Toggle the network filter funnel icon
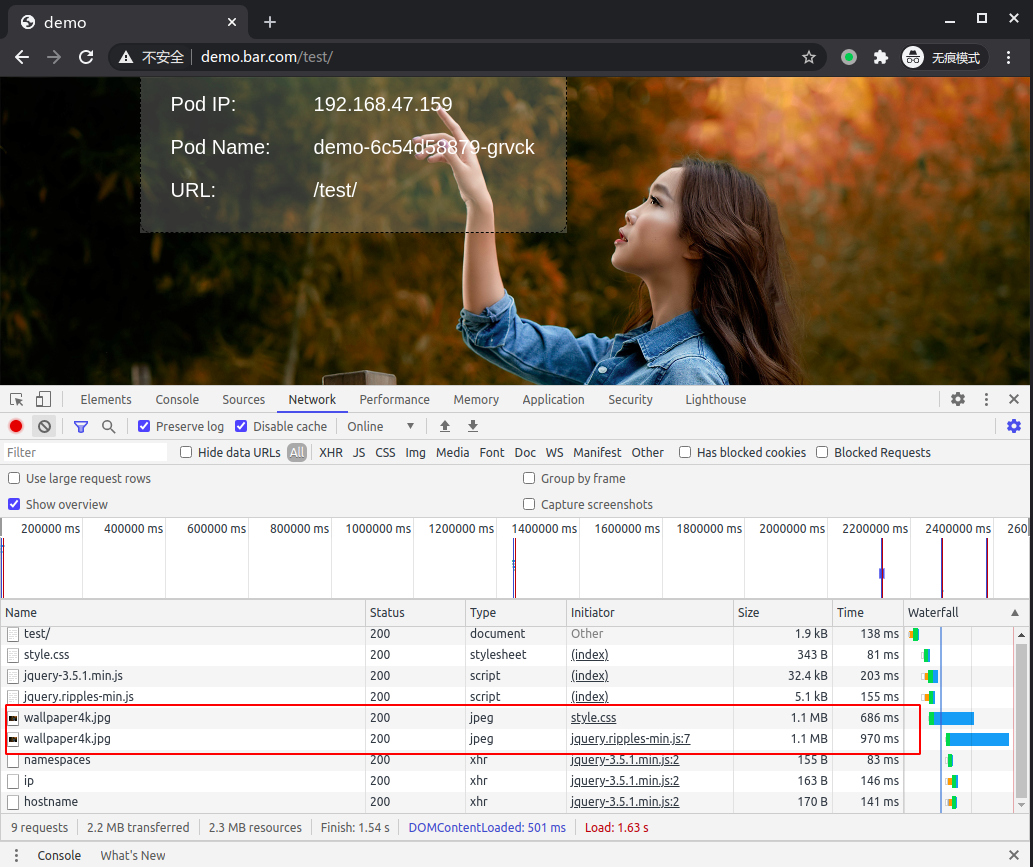Screen dimensions: 1033x867 81,426
